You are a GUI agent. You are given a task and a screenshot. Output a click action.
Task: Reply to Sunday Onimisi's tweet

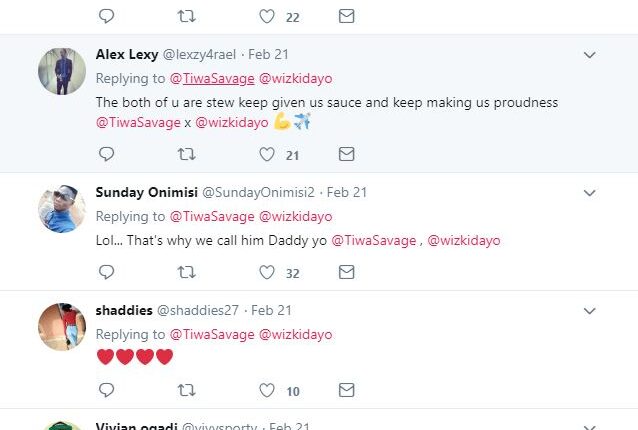pyautogui.click(x=107, y=271)
